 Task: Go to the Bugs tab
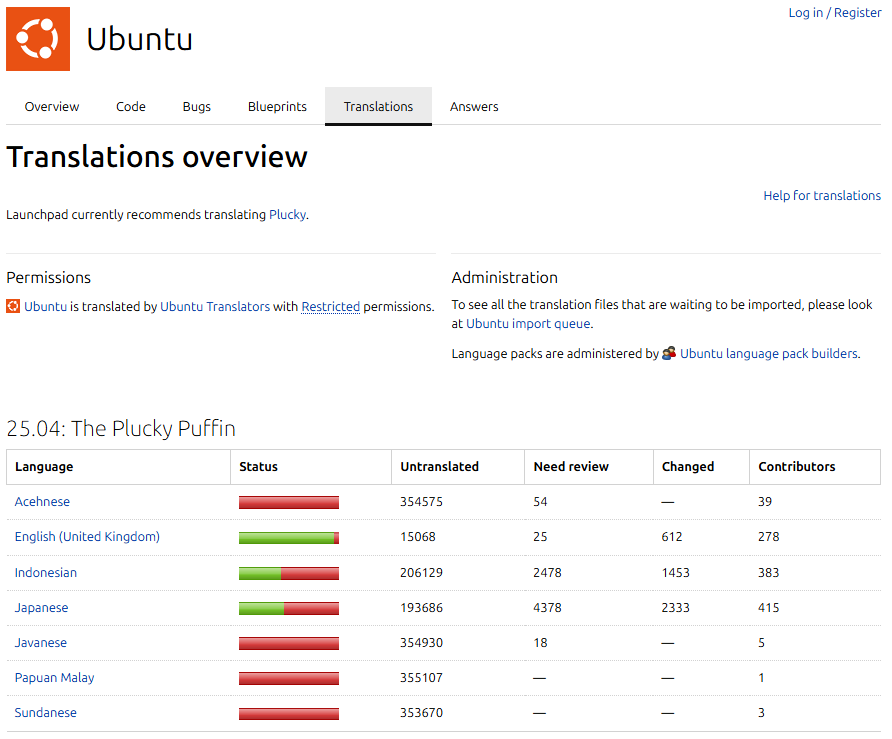point(197,106)
